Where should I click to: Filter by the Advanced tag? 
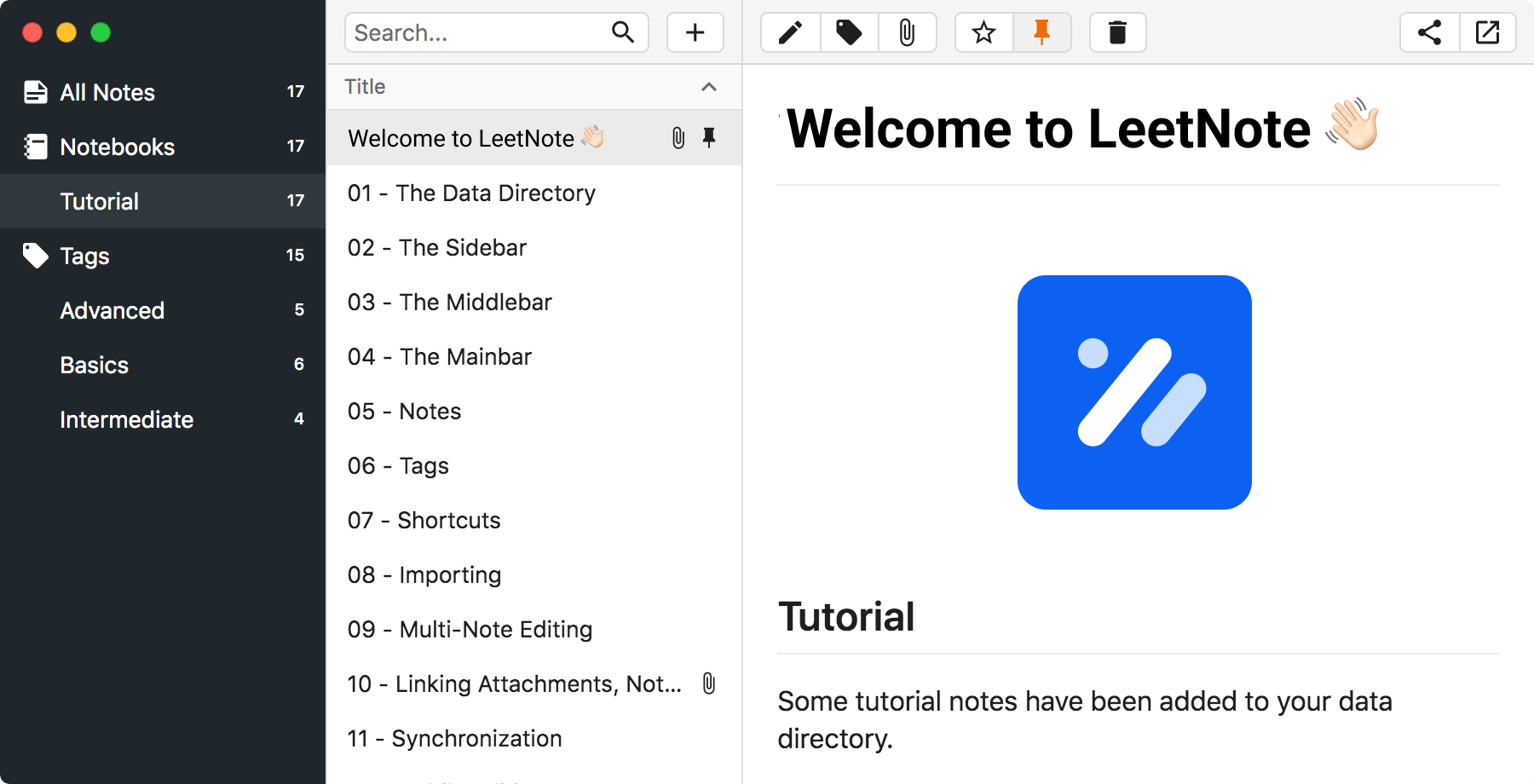(x=112, y=310)
